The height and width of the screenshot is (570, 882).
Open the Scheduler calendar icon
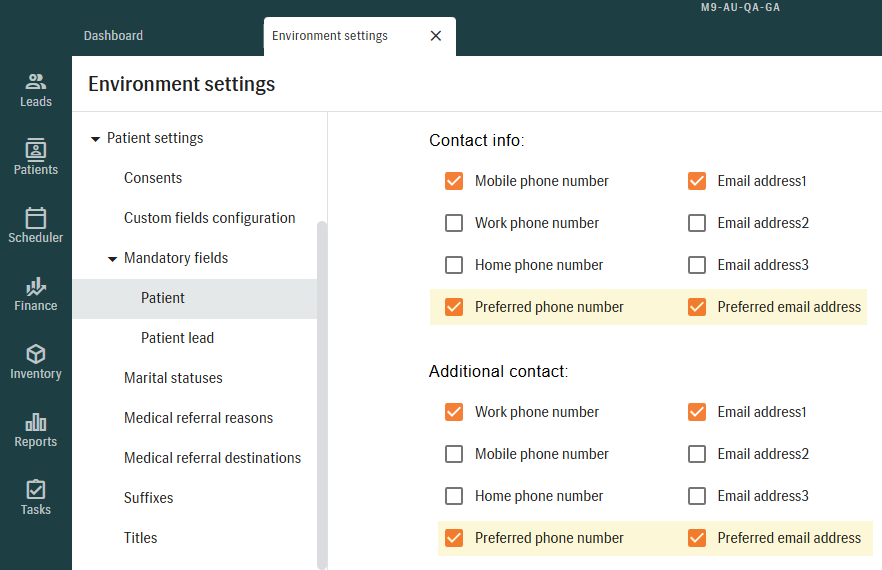coord(36,218)
